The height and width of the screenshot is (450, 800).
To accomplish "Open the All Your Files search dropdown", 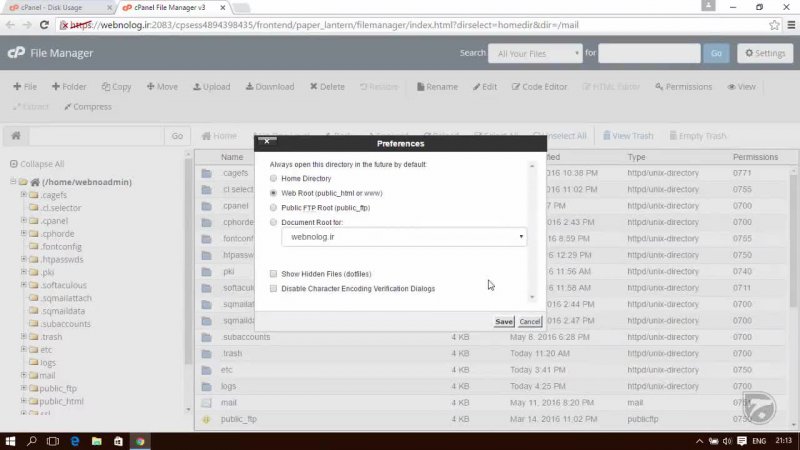I will pos(534,53).
